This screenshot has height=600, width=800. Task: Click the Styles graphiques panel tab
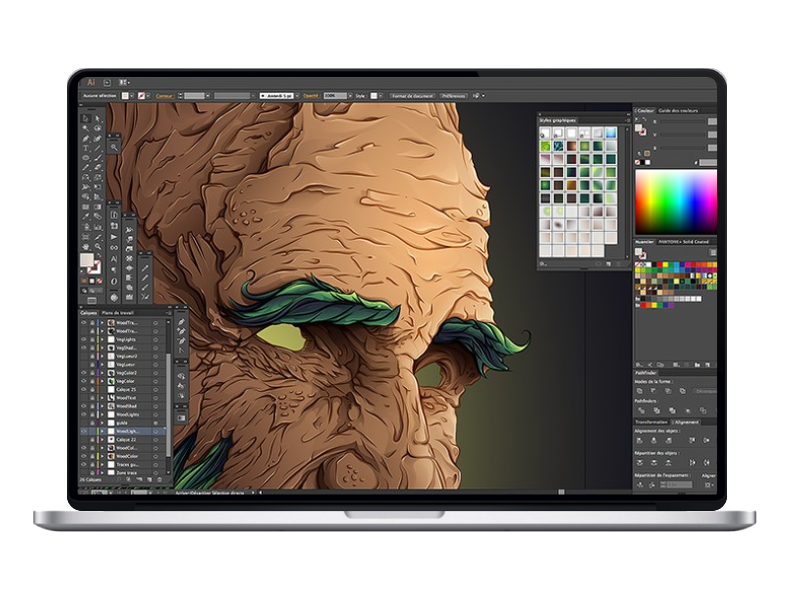[557, 120]
